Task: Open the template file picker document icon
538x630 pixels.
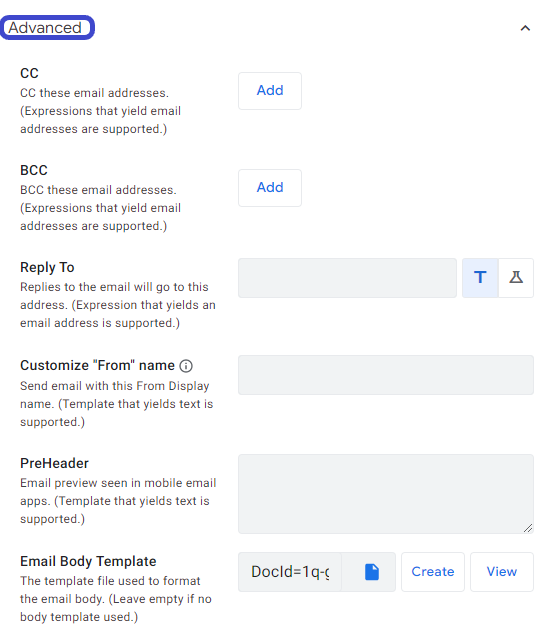Action: pyautogui.click(x=372, y=572)
